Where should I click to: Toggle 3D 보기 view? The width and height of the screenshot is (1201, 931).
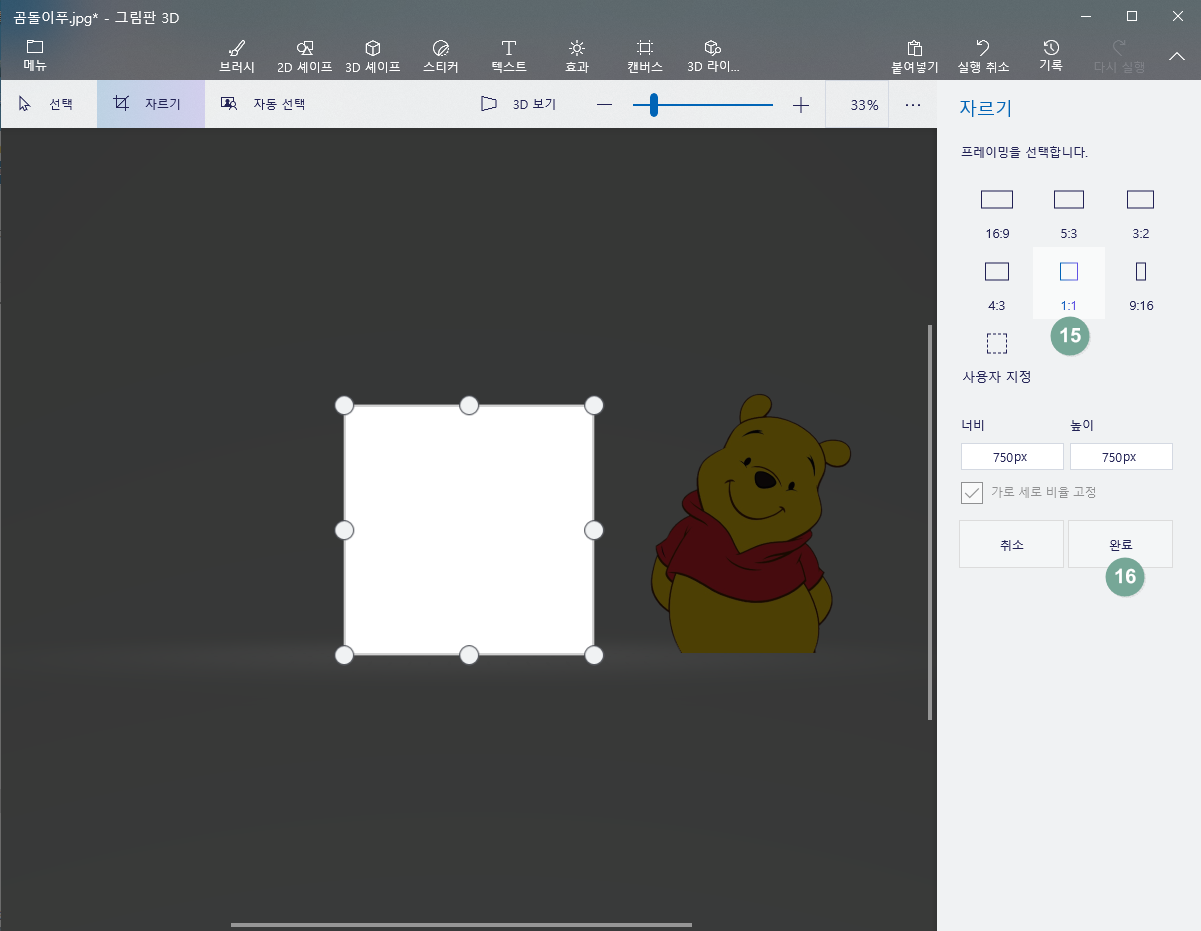[x=518, y=104]
